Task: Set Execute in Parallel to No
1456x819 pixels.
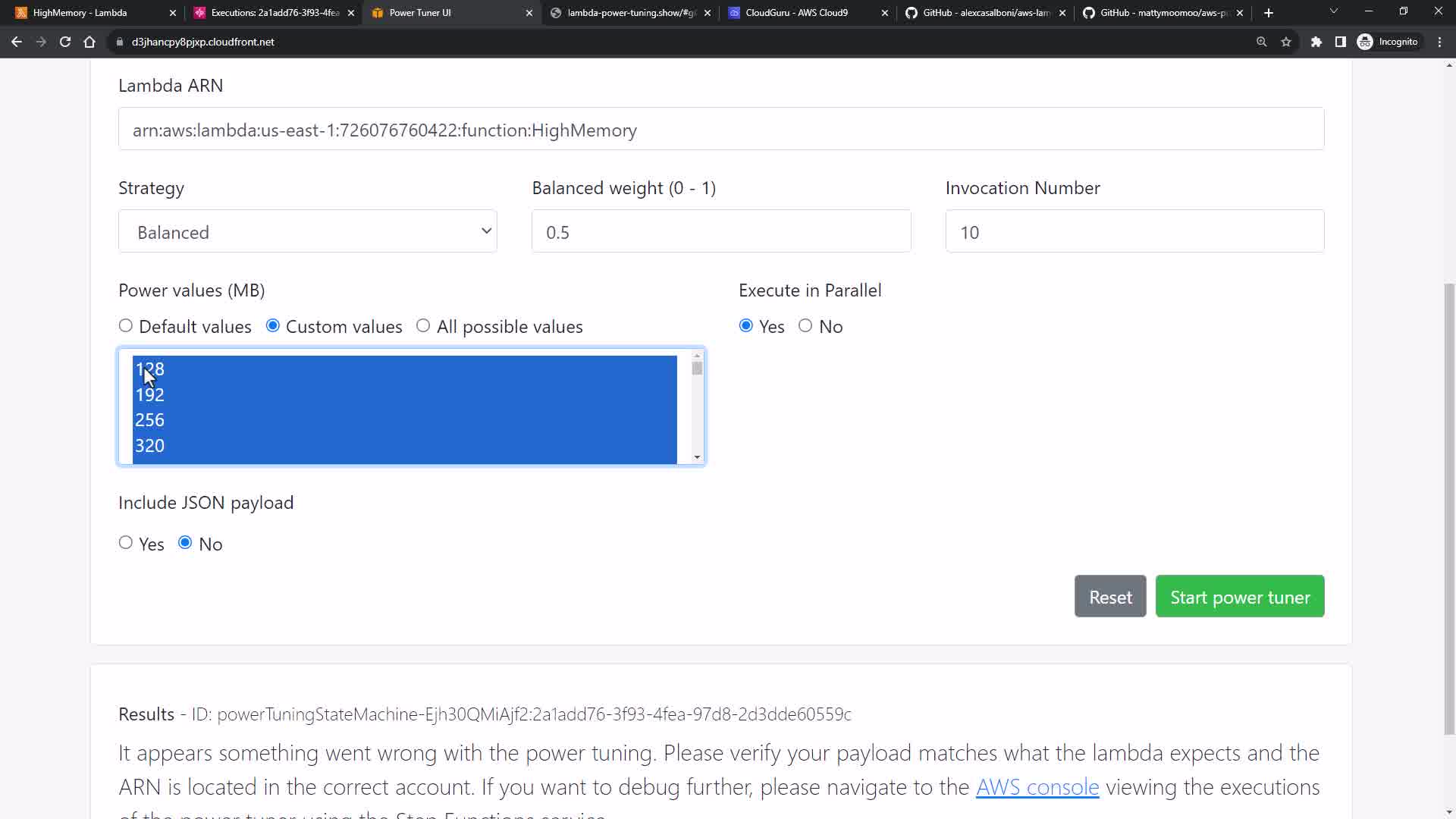Action: click(805, 326)
